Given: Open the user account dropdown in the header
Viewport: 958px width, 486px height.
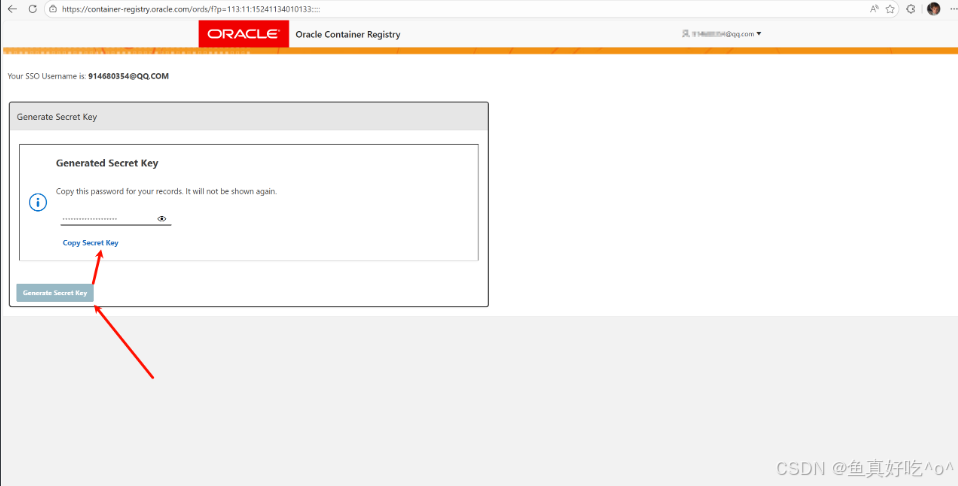Looking at the screenshot, I should tap(722, 34).
